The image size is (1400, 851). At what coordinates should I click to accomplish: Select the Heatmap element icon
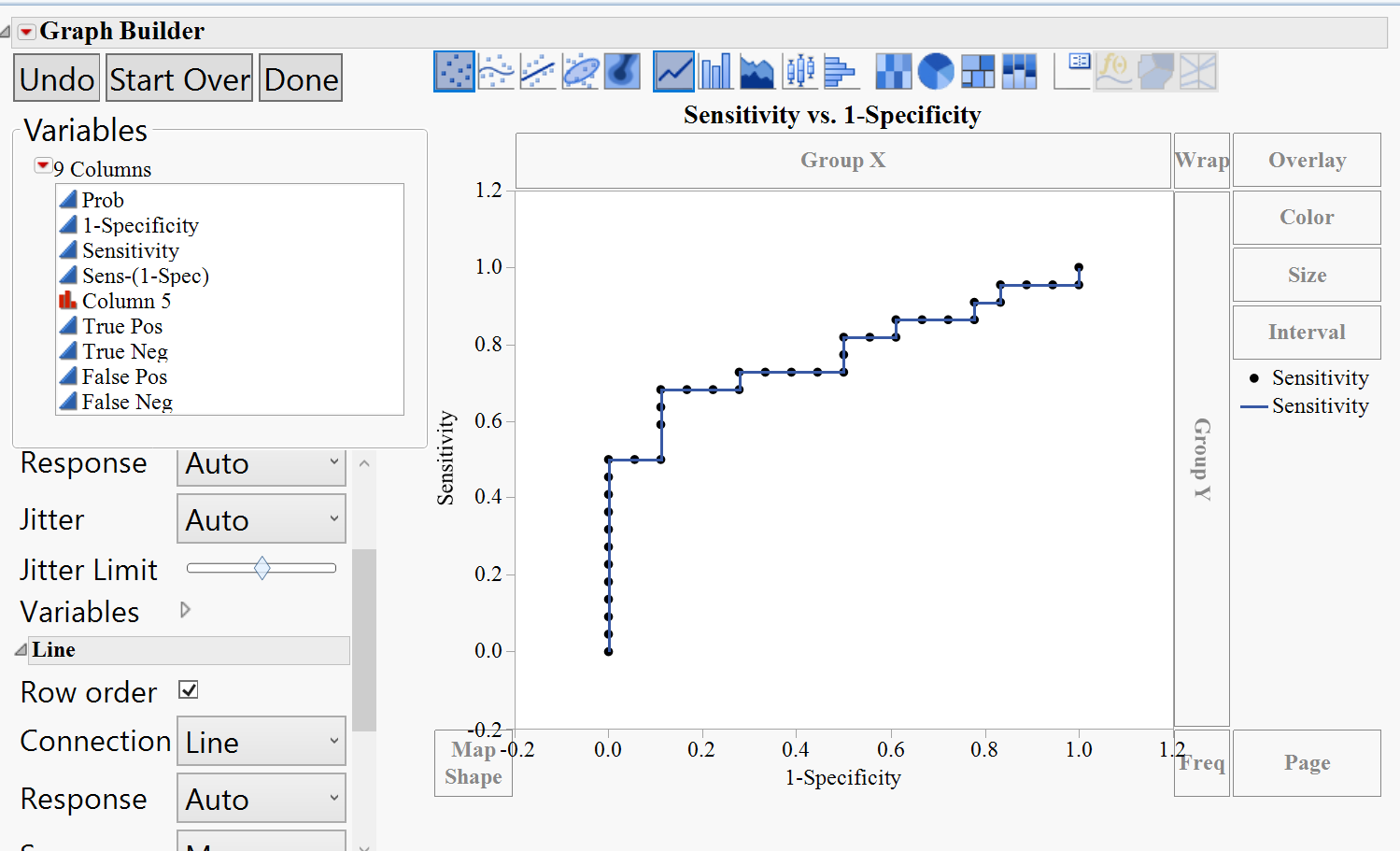(893, 70)
